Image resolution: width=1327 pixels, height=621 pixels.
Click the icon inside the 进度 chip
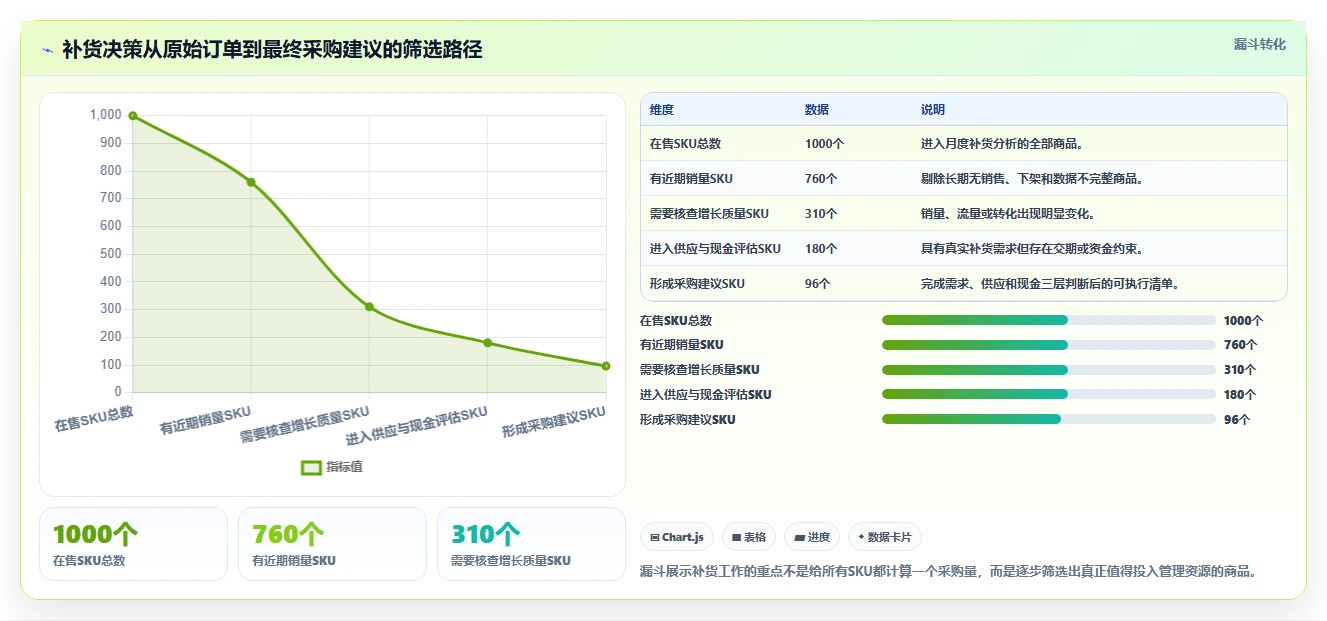point(799,537)
